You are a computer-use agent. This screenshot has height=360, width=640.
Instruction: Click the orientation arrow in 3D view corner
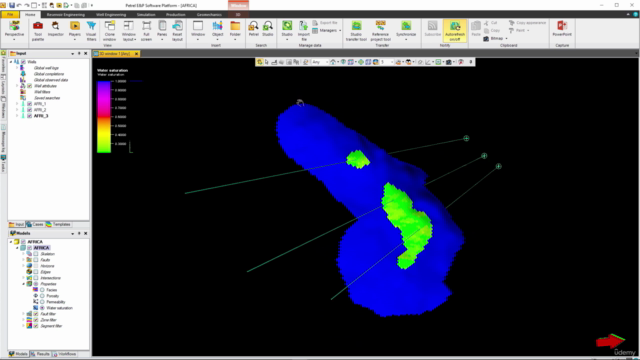click(x=611, y=341)
